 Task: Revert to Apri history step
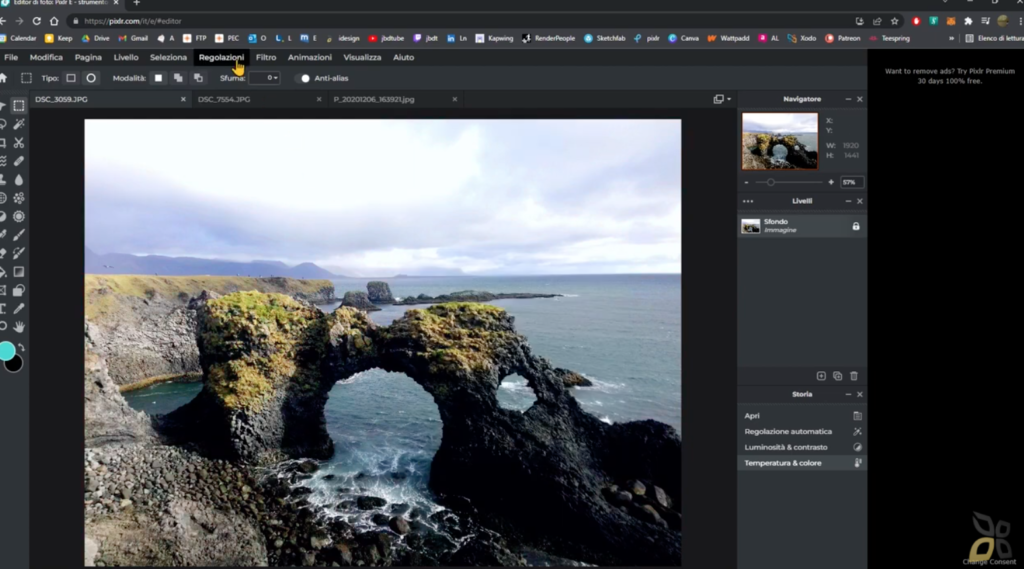(802, 415)
